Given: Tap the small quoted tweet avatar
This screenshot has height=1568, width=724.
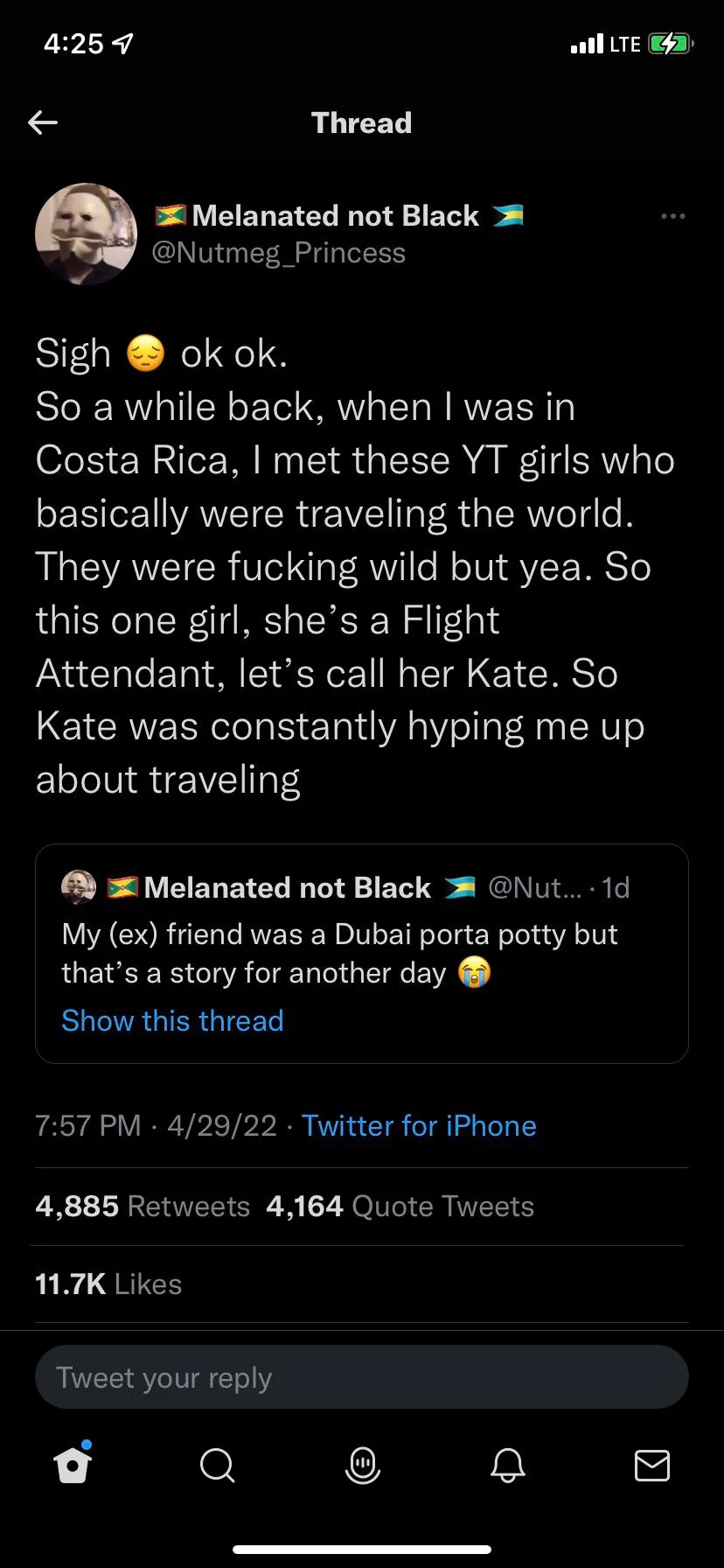Looking at the screenshot, I should coord(79,887).
